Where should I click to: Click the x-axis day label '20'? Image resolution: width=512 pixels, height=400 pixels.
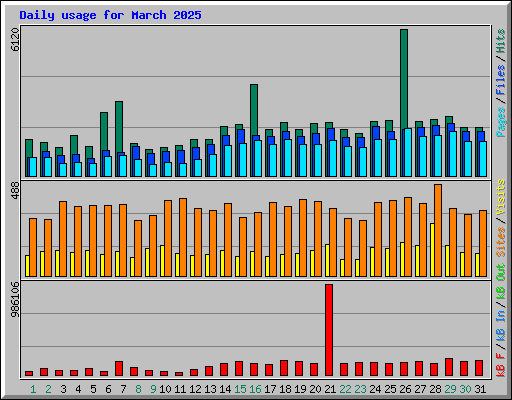[x=315, y=389]
